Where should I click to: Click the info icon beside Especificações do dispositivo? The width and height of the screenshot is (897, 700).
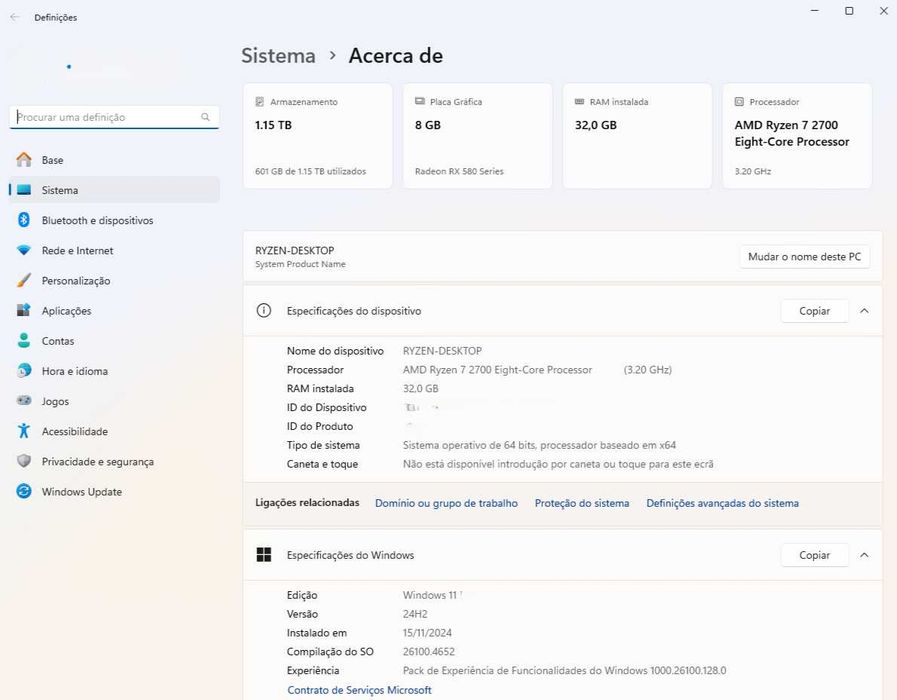tap(264, 311)
